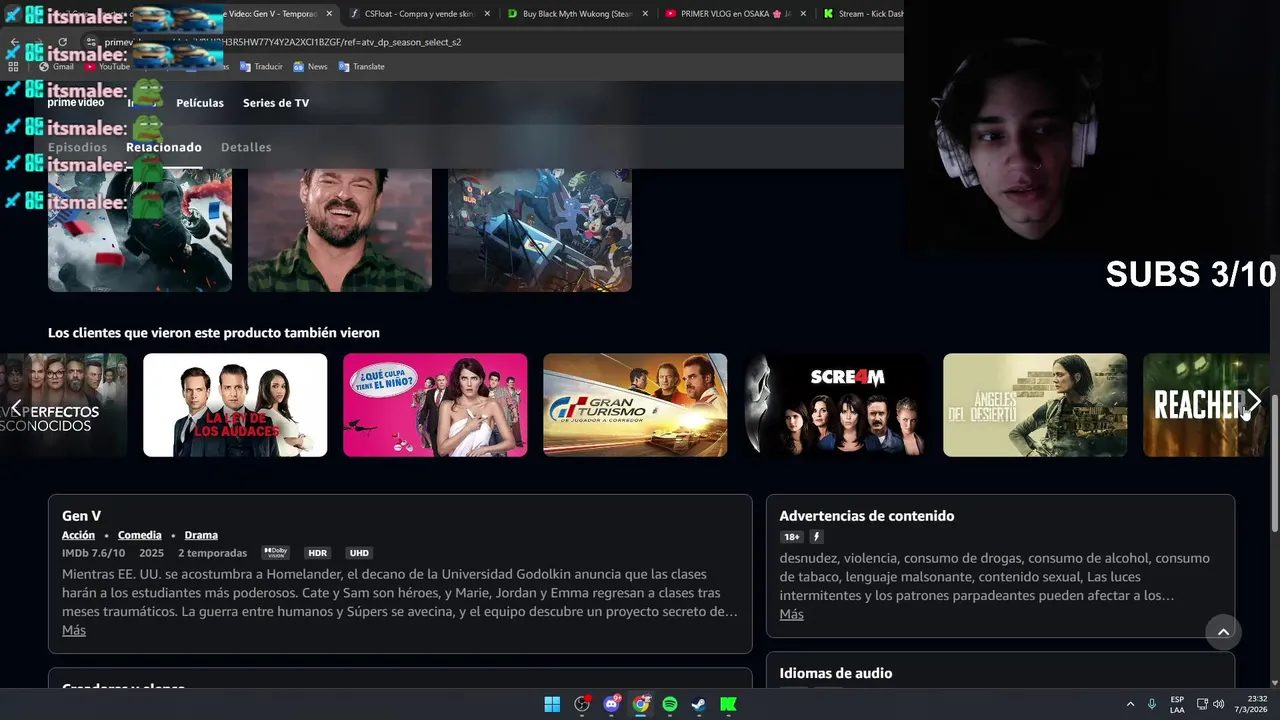Click the browser back arrow
This screenshot has height=720, width=1280.
pos(14,42)
